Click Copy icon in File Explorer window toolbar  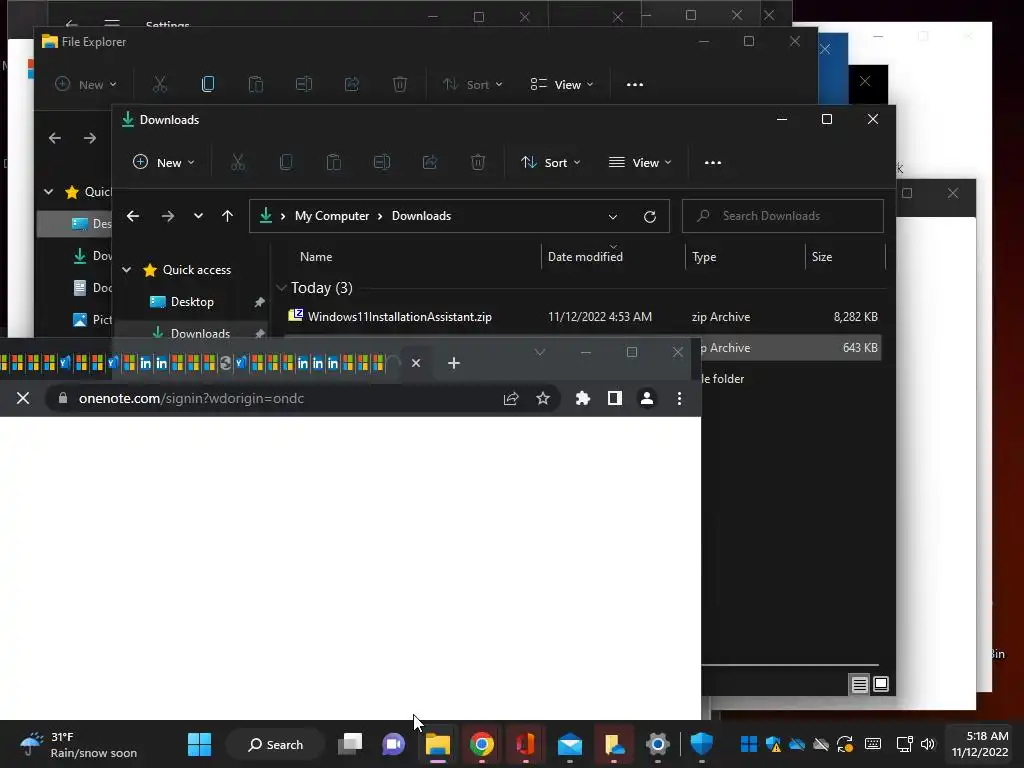[x=208, y=84]
